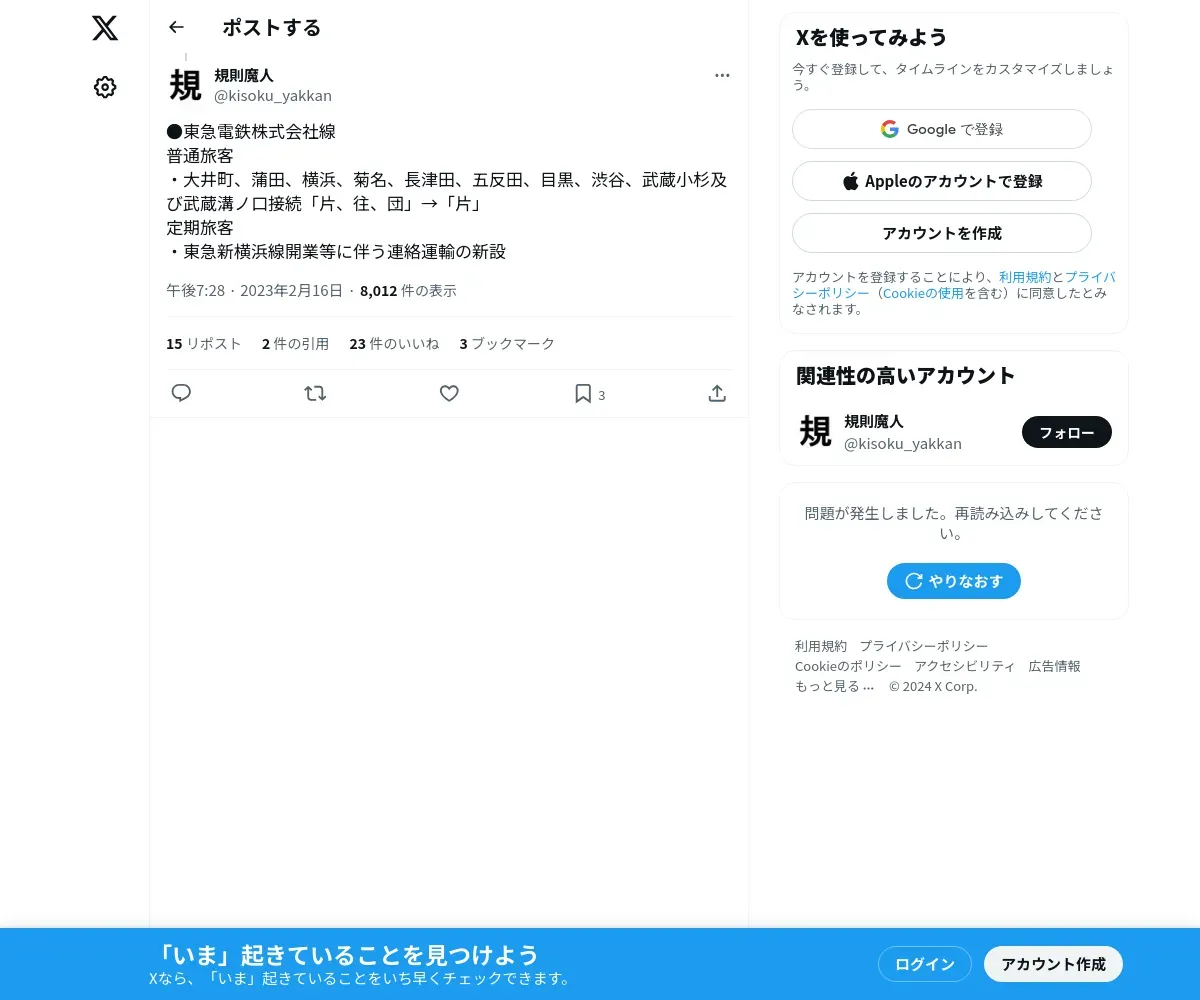The width and height of the screenshot is (1200, 1000).
Task: Click the 8,012 件の表示 view count
Action: tap(408, 290)
